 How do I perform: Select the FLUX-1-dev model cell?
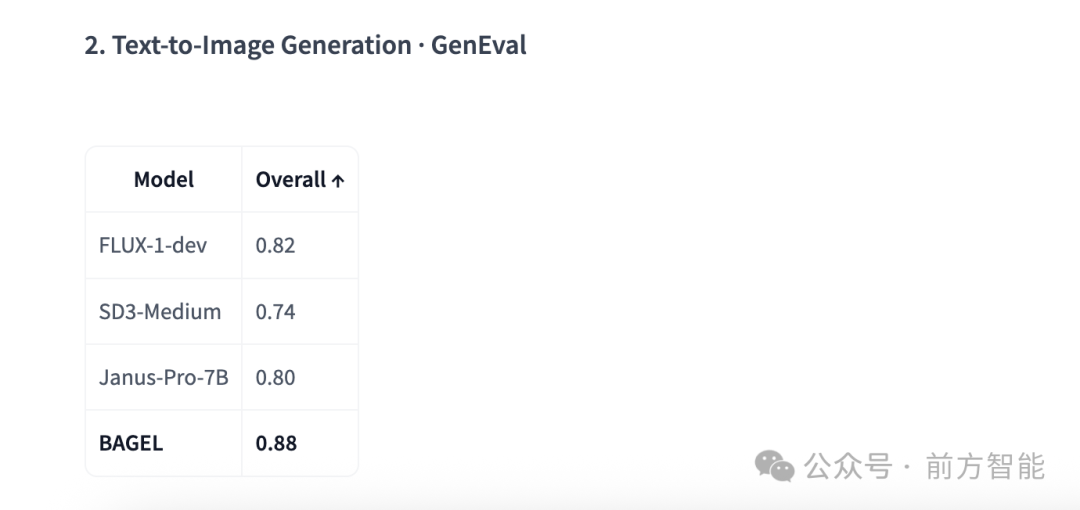[164, 245]
